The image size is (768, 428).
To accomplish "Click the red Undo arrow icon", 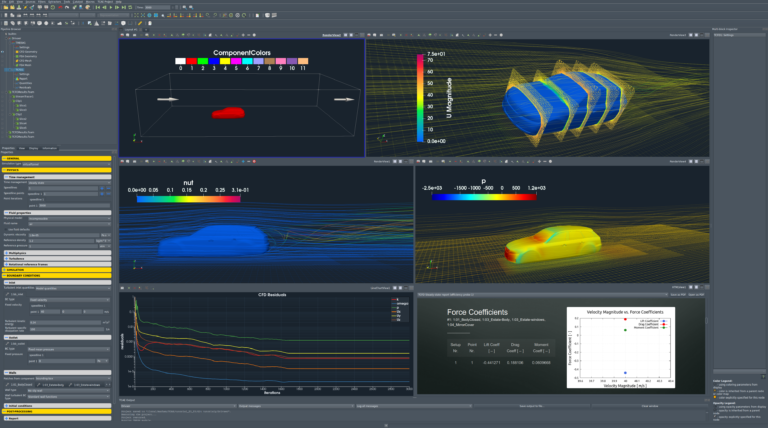I will [60, 7].
